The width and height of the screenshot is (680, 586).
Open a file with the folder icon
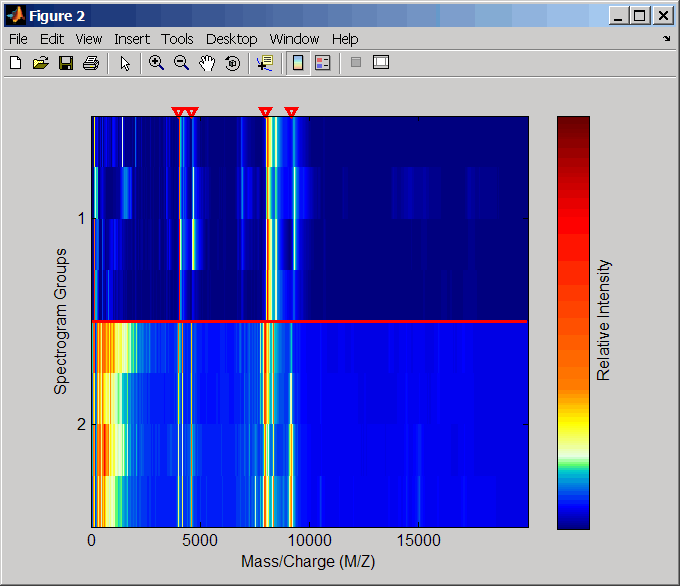pos(40,63)
